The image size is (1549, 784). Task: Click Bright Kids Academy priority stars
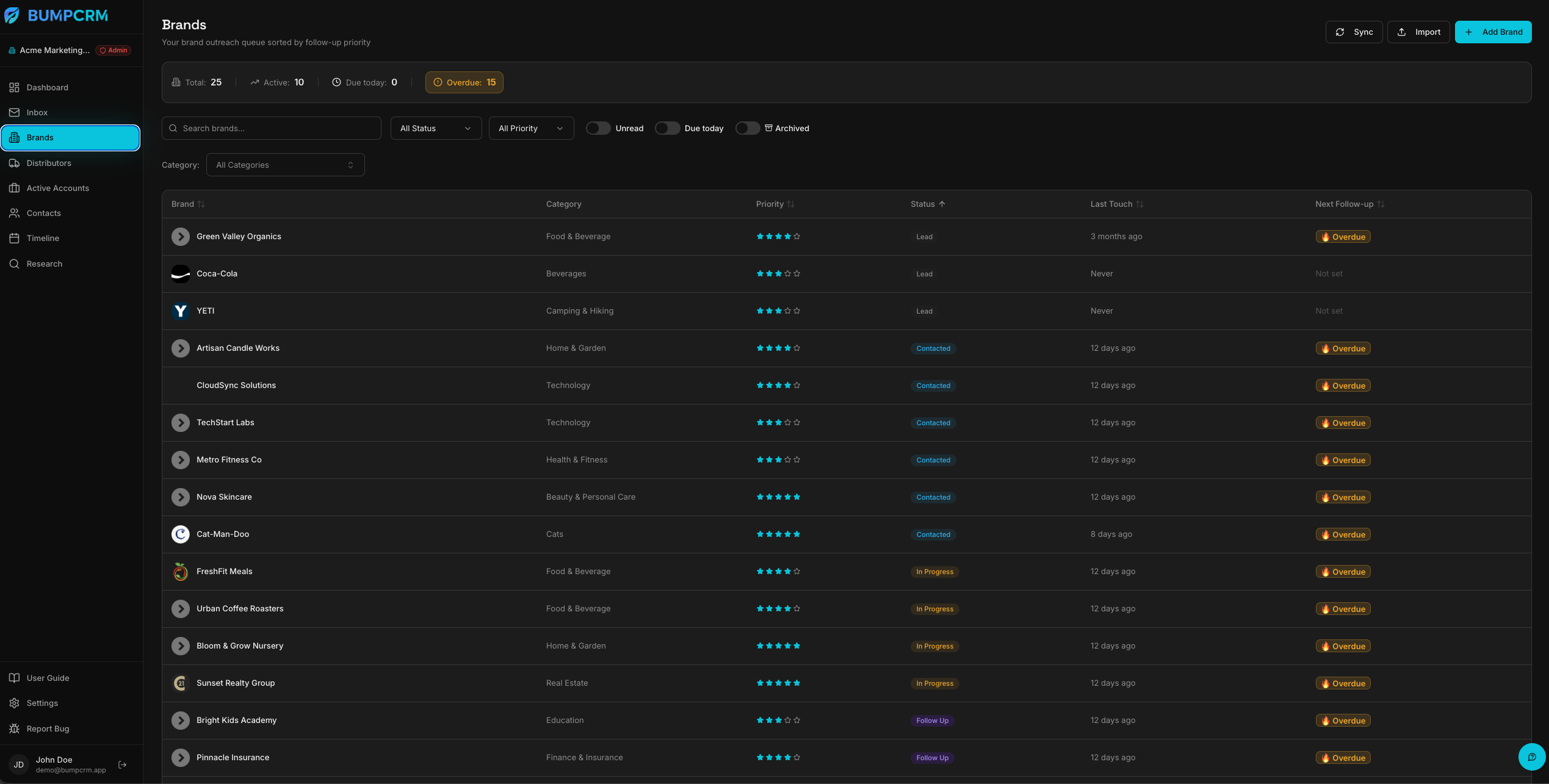[x=778, y=721]
